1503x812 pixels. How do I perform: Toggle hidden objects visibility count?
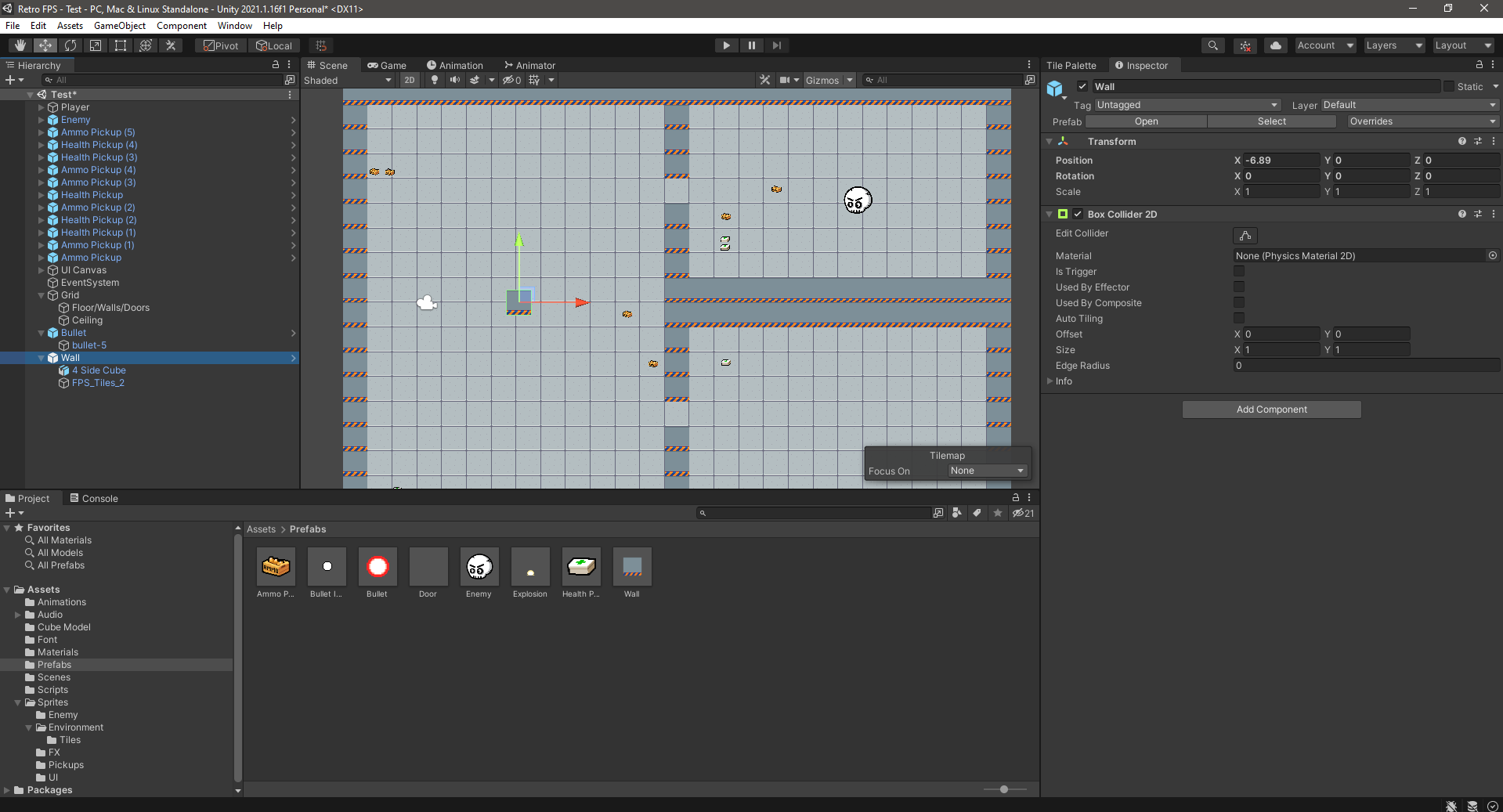coord(511,80)
